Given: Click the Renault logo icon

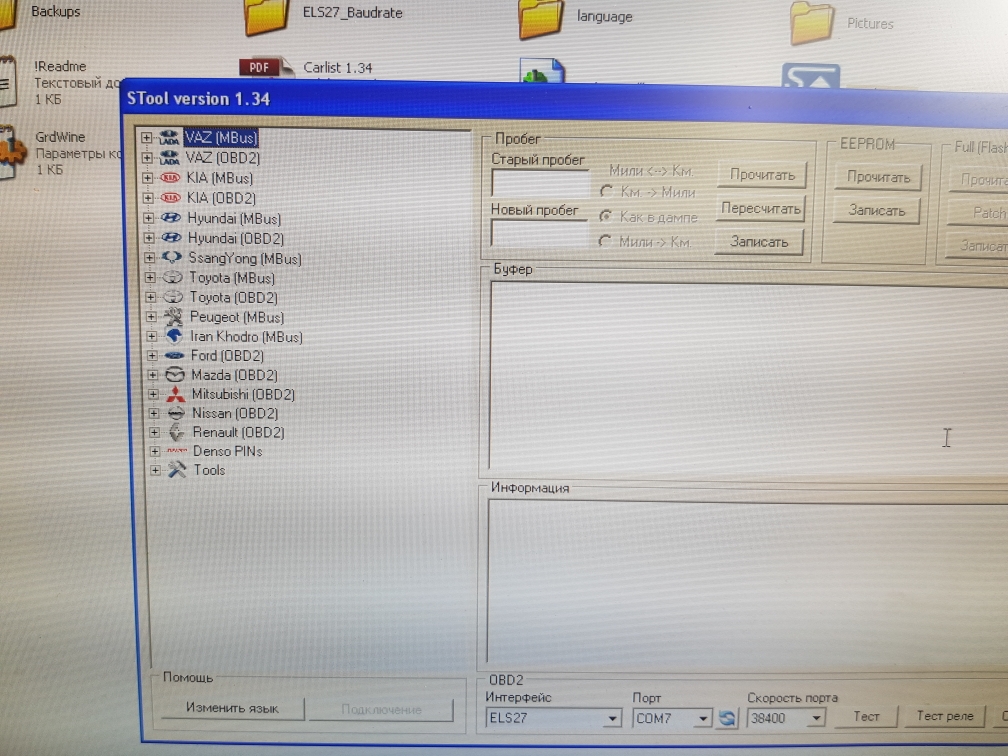Looking at the screenshot, I should [176, 432].
